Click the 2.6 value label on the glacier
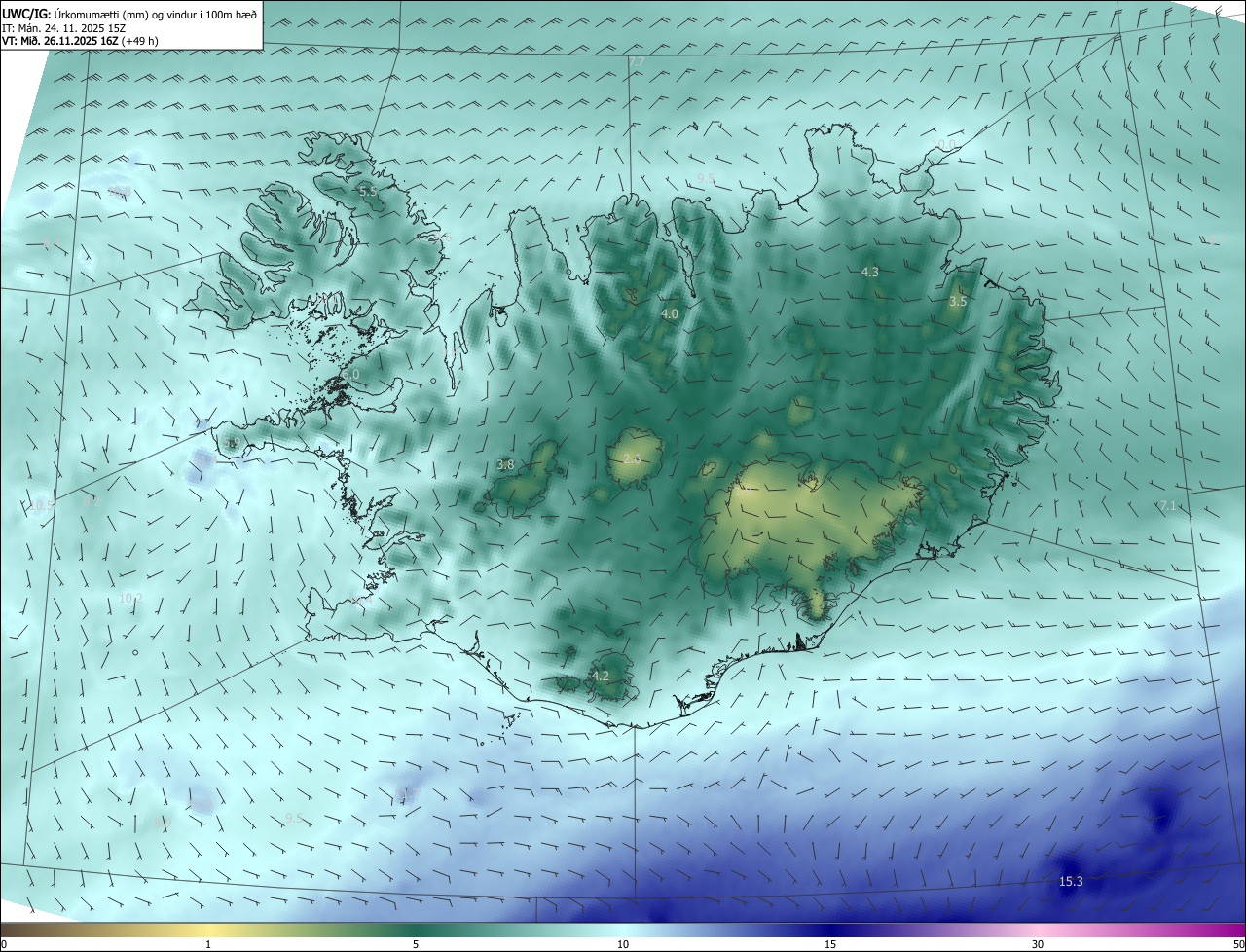This screenshot has width=1246, height=952. pyautogui.click(x=632, y=459)
